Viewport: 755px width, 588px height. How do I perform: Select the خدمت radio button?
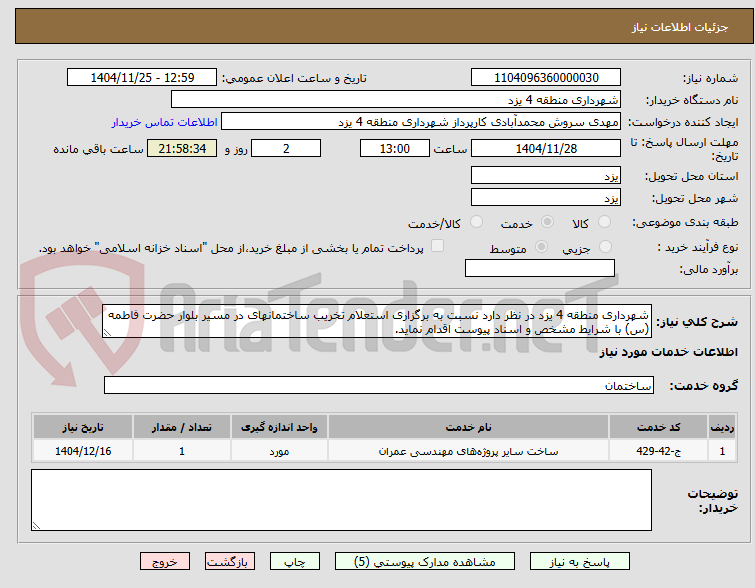click(547, 222)
